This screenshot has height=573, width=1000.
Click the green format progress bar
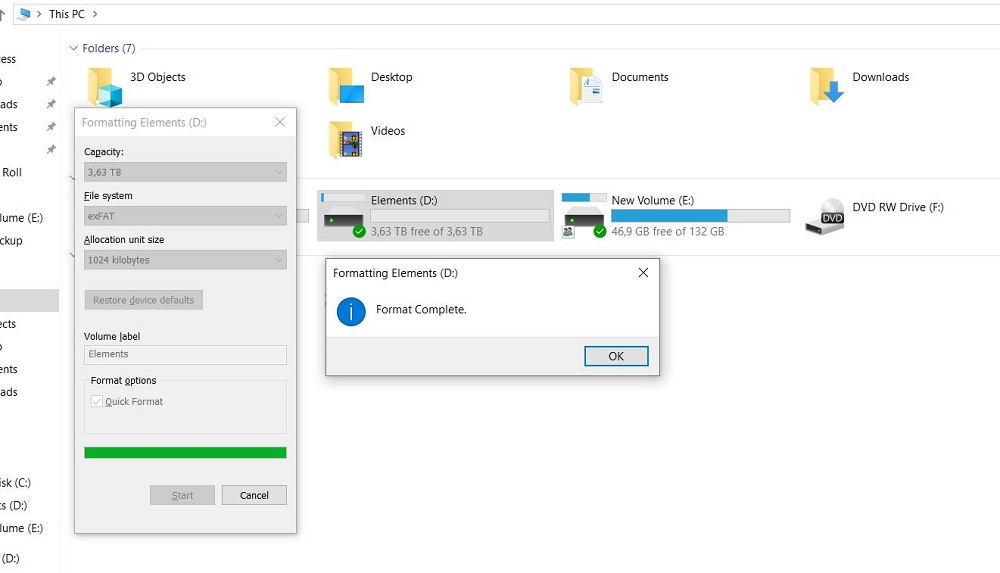pyautogui.click(x=185, y=453)
